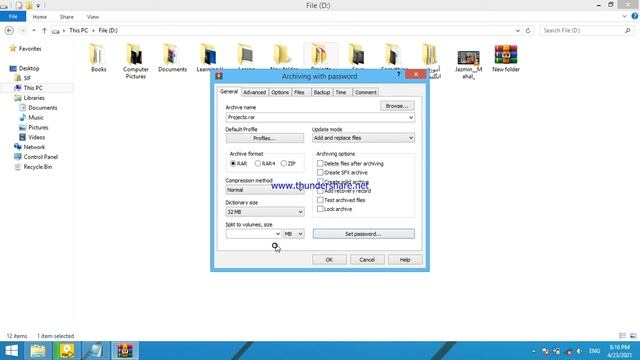
Task: Click the Profiles... button
Action: tap(264, 138)
